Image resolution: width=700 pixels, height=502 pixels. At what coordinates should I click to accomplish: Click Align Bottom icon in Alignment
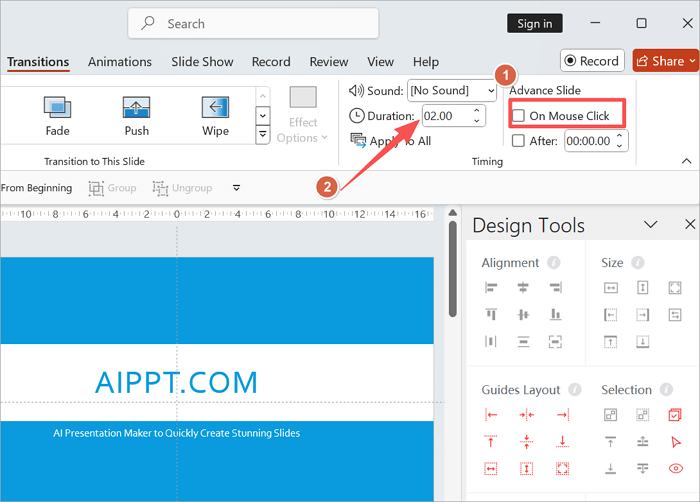point(555,314)
